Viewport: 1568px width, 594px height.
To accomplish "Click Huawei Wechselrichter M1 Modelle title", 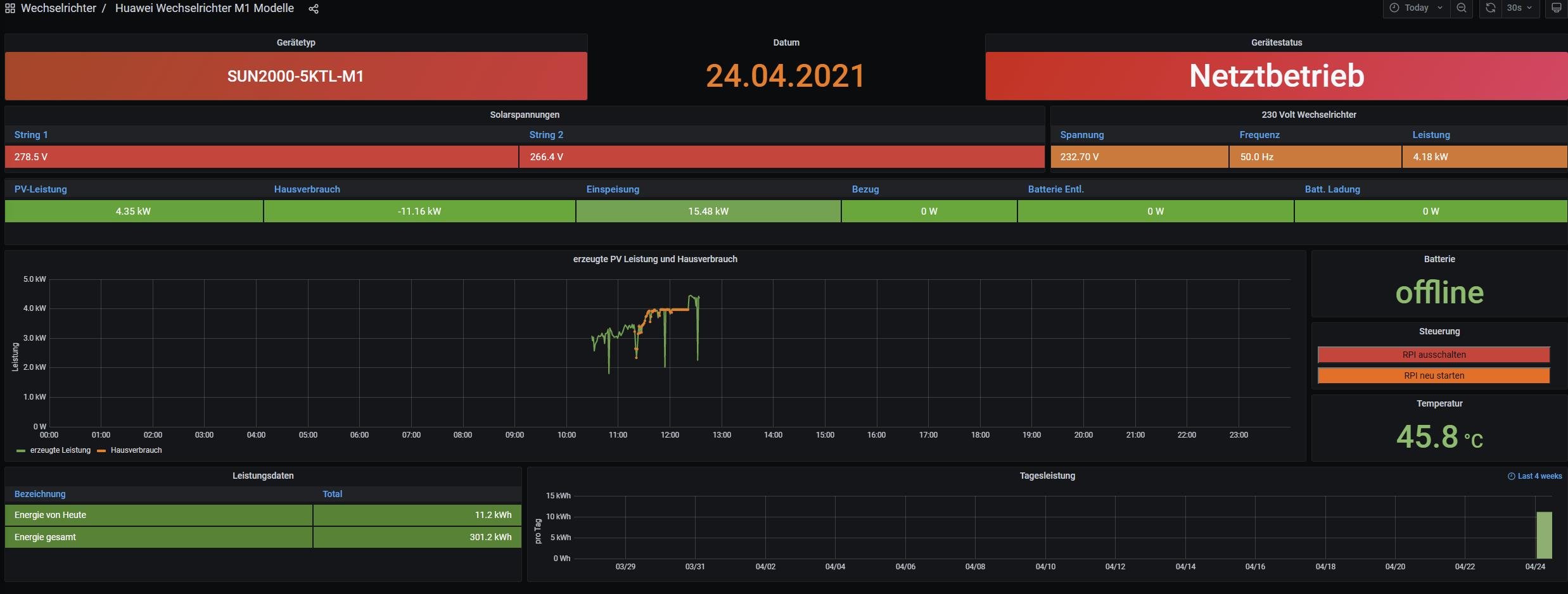I will click(x=204, y=8).
